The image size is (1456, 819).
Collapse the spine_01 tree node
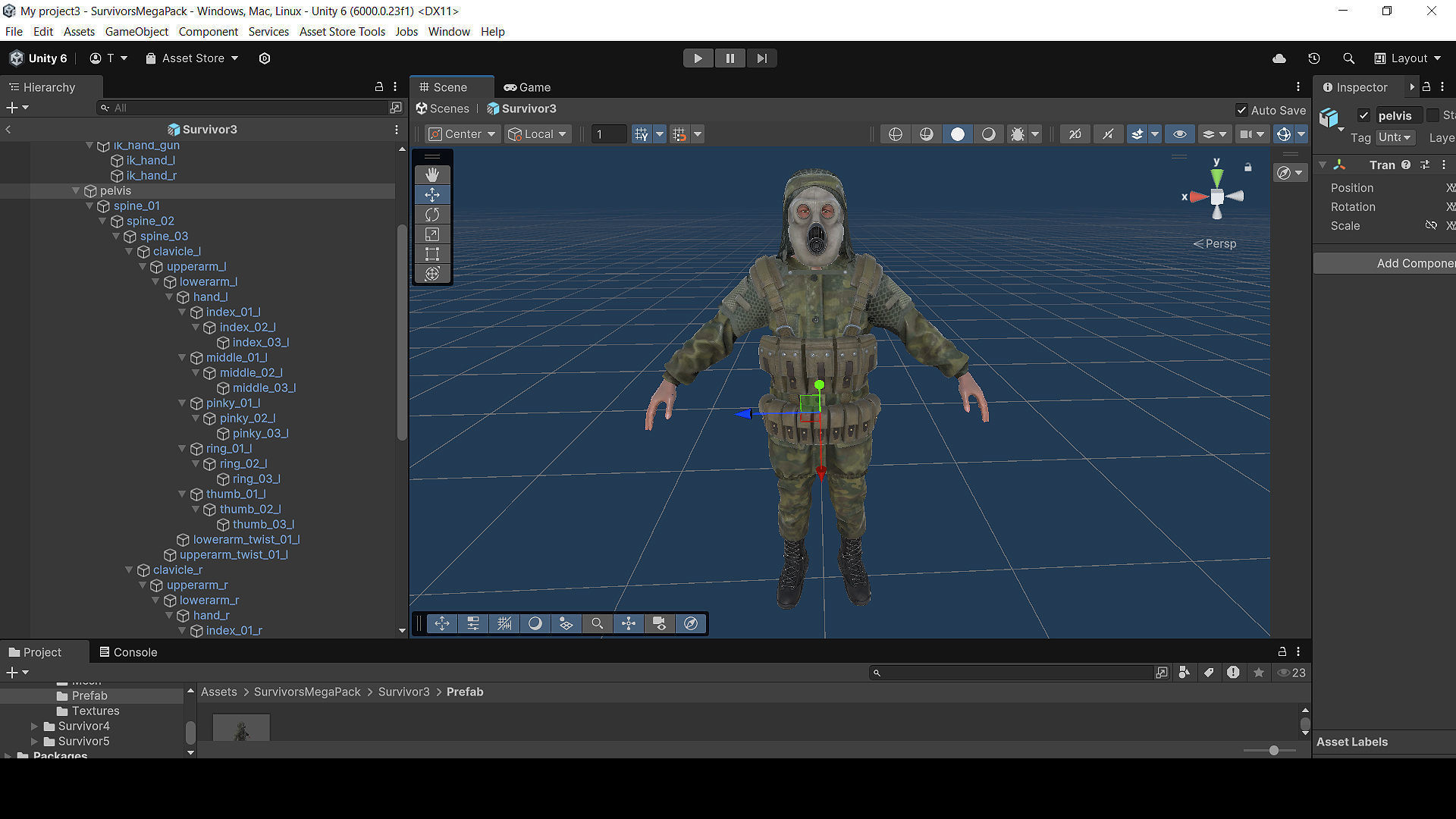89,206
